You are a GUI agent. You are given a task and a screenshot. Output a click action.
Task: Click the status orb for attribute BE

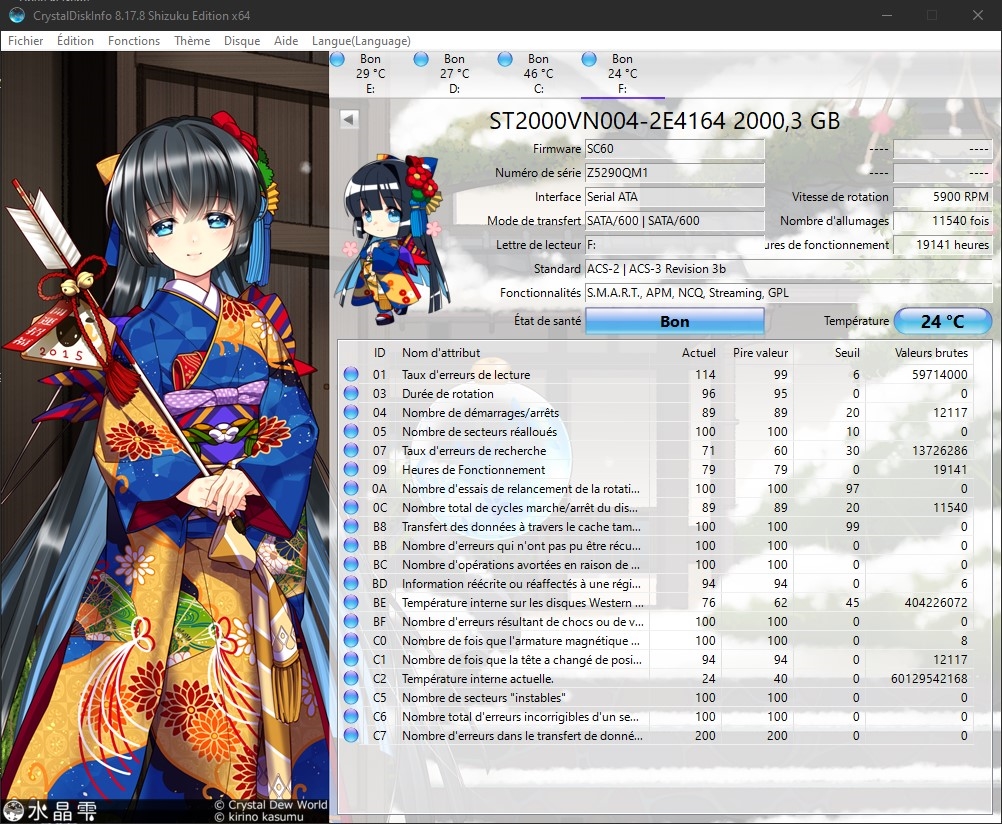click(x=351, y=603)
